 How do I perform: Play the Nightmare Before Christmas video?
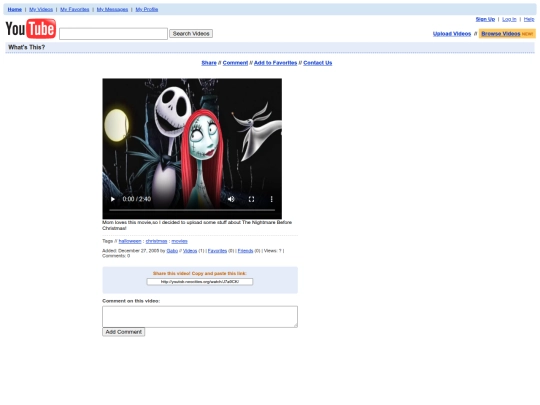113,199
